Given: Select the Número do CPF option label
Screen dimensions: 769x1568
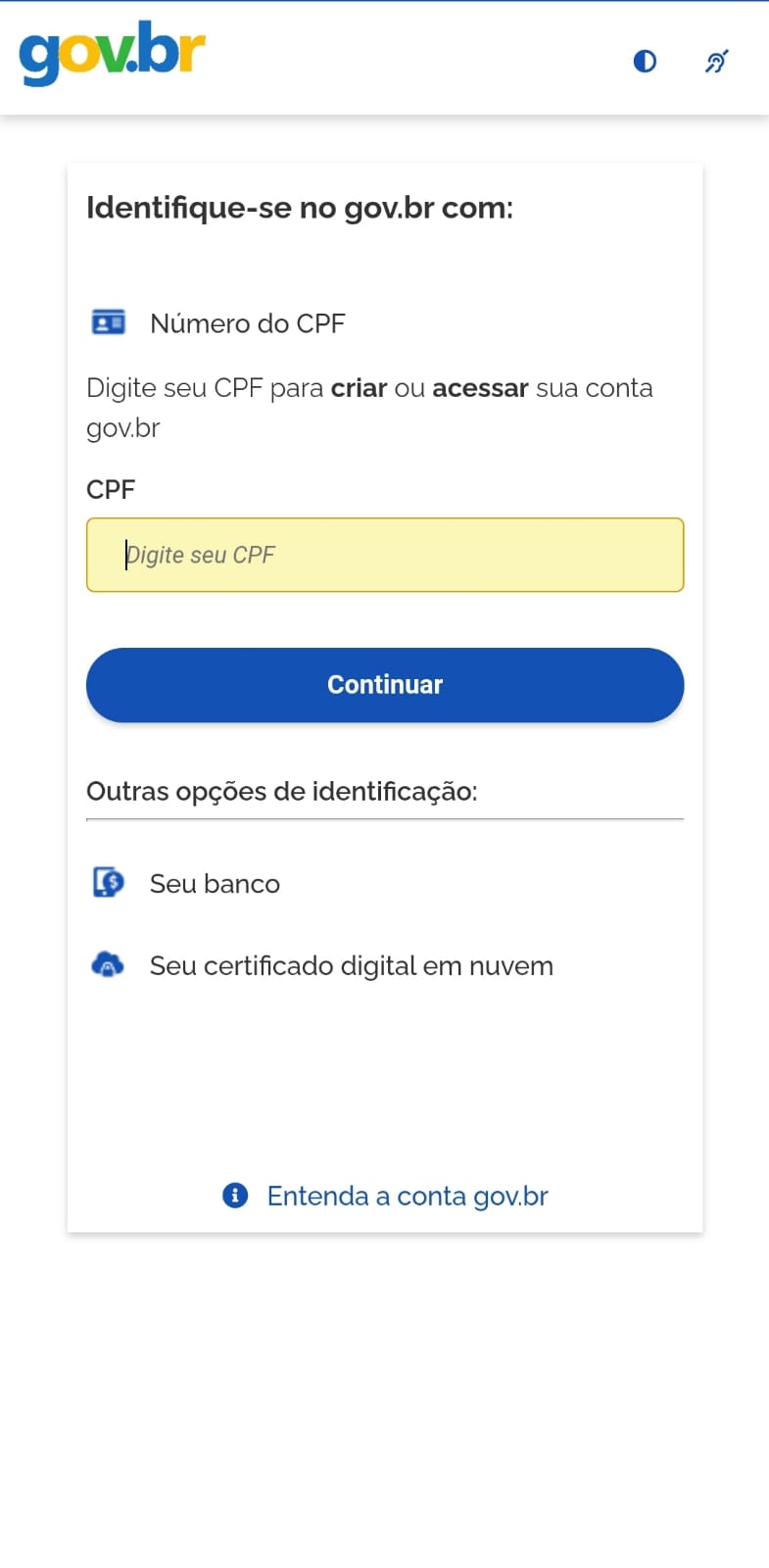Looking at the screenshot, I should [x=247, y=323].
